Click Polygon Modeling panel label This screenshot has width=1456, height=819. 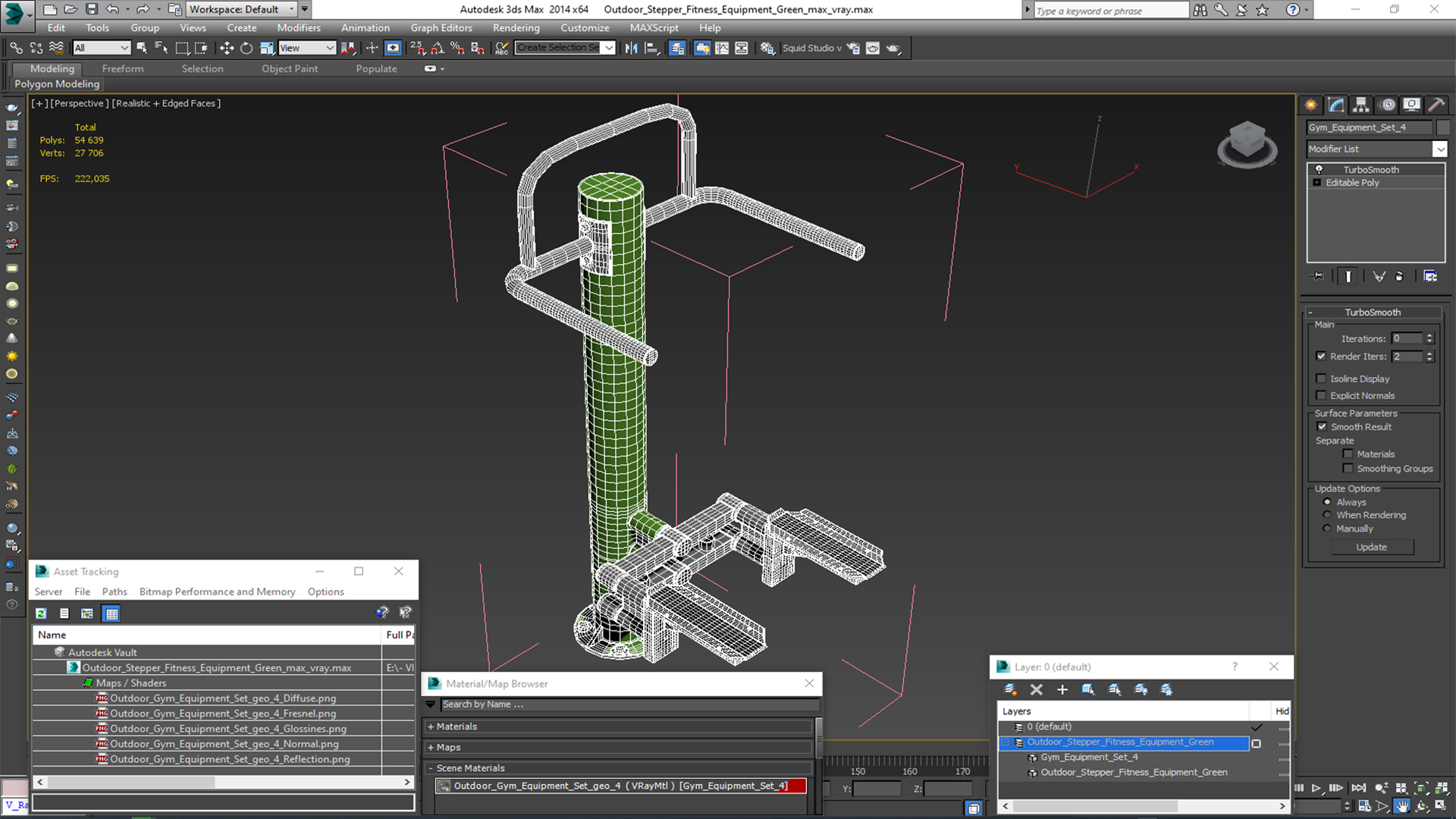[x=57, y=84]
